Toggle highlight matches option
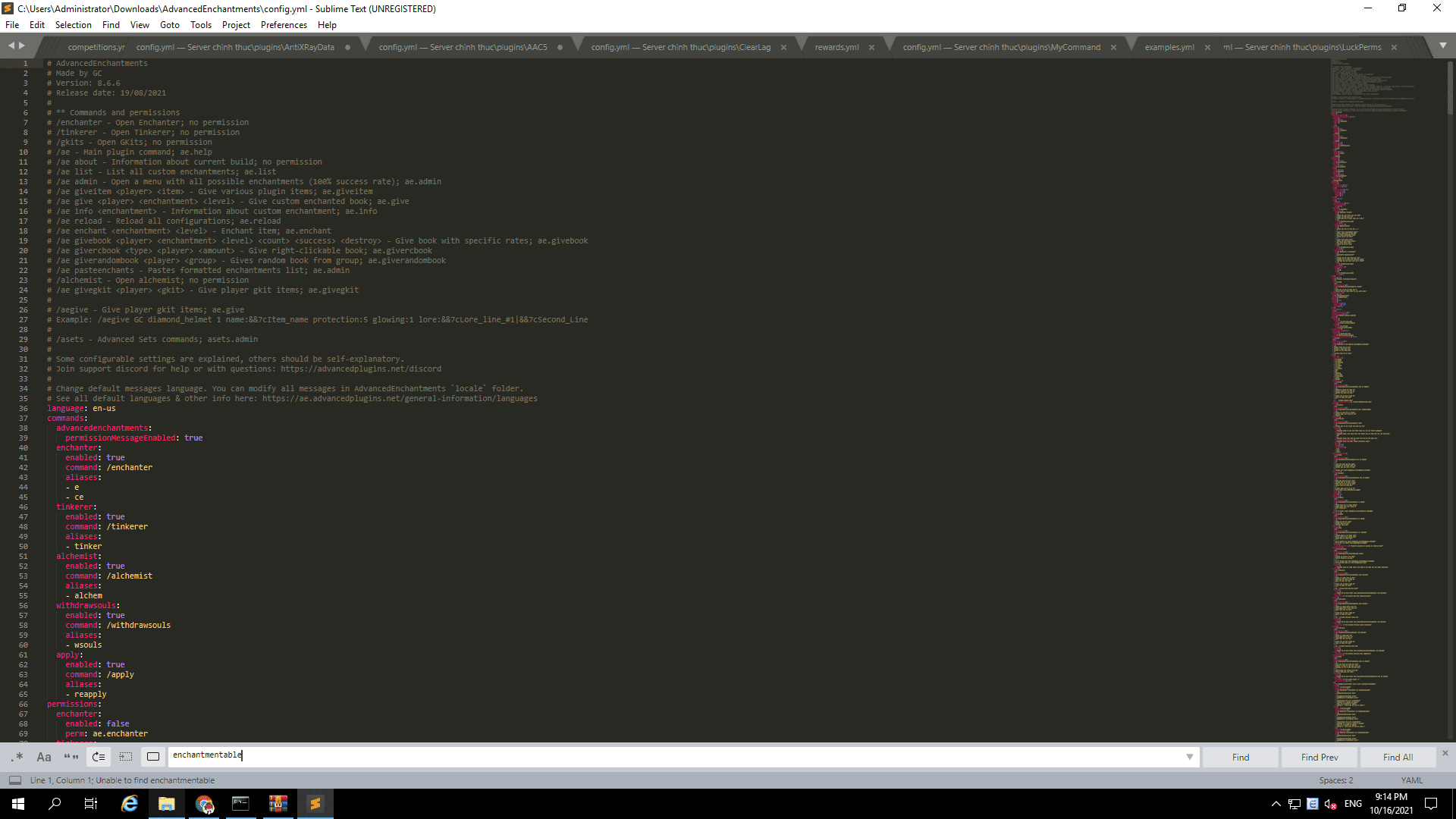This screenshot has height=819, width=1456. (153, 757)
